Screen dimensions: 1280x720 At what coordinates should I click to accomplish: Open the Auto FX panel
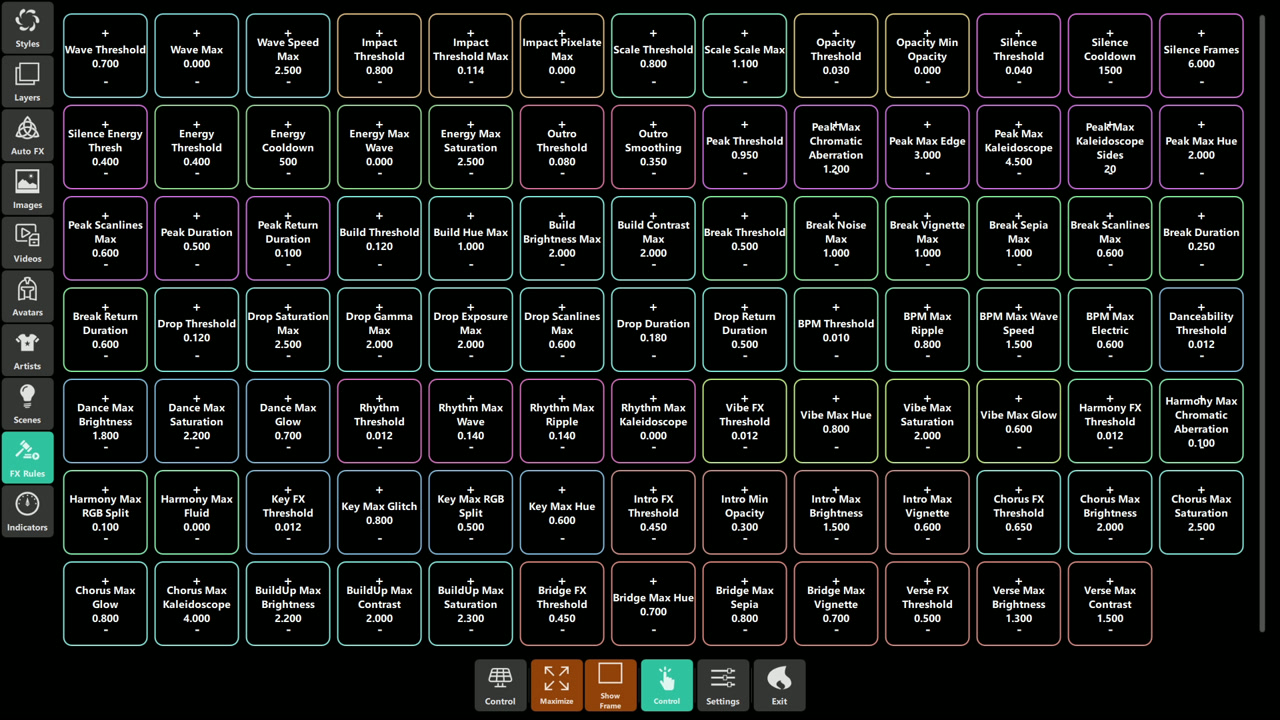coord(27,134)
